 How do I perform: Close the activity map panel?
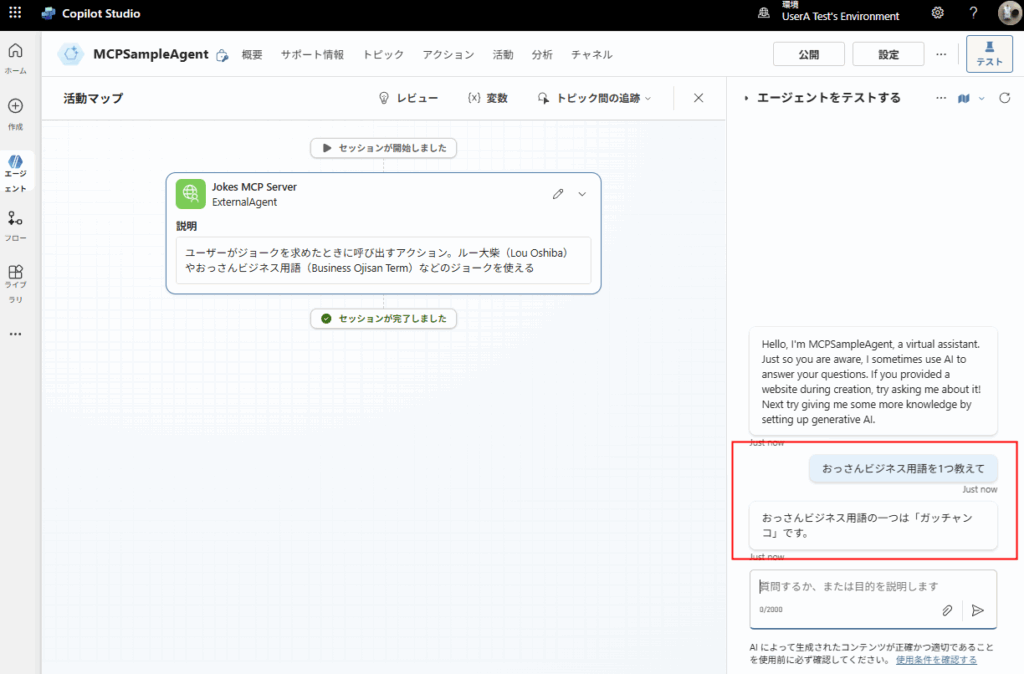[698, 98]
